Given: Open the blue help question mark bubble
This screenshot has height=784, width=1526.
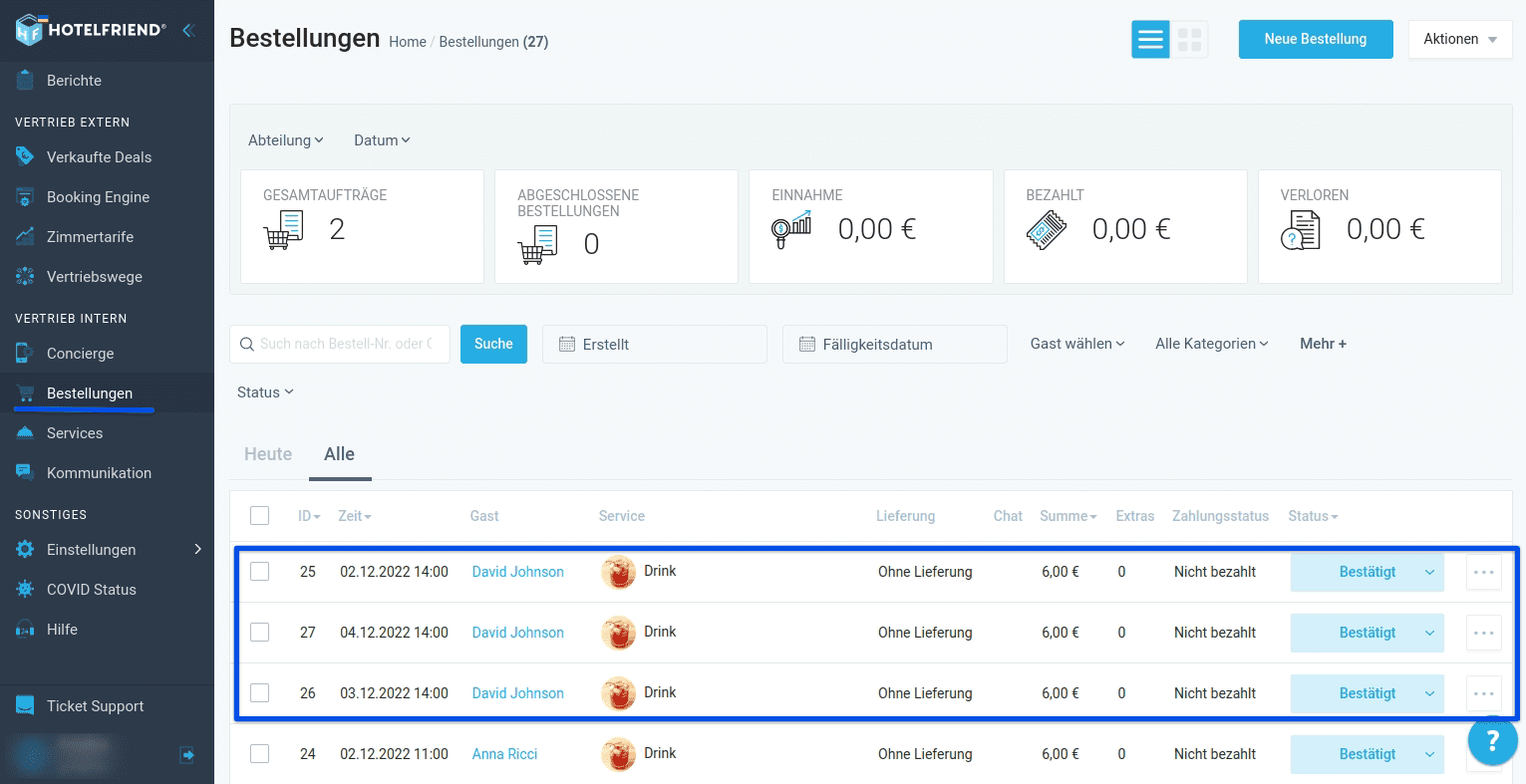Looking at the screenshot, I should point(1491,741).
